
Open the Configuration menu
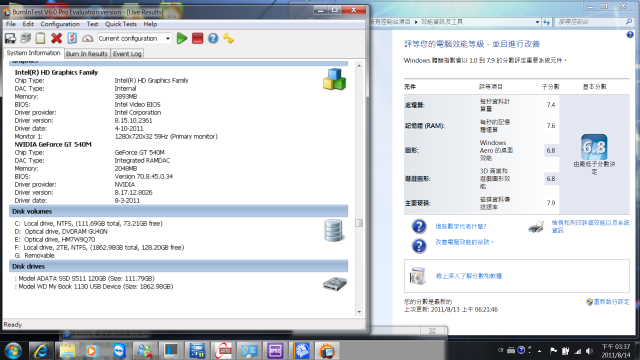coord(60,24)
